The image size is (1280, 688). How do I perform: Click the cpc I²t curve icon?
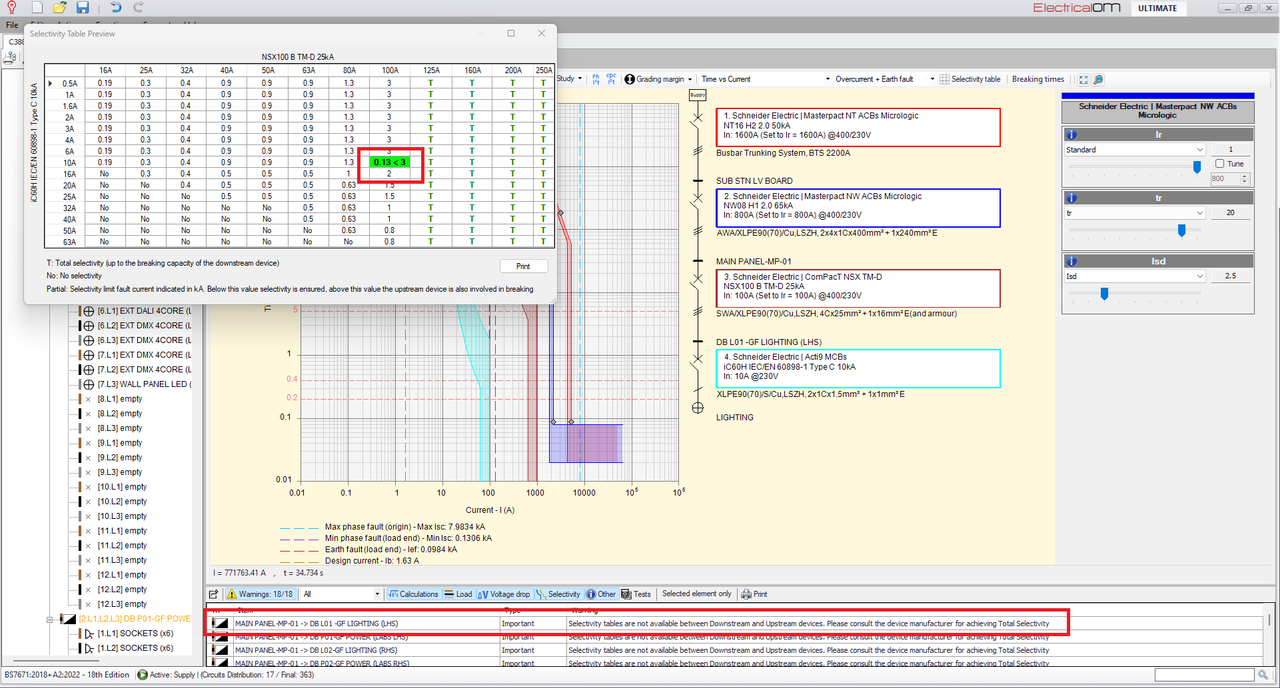coord(611,79)
